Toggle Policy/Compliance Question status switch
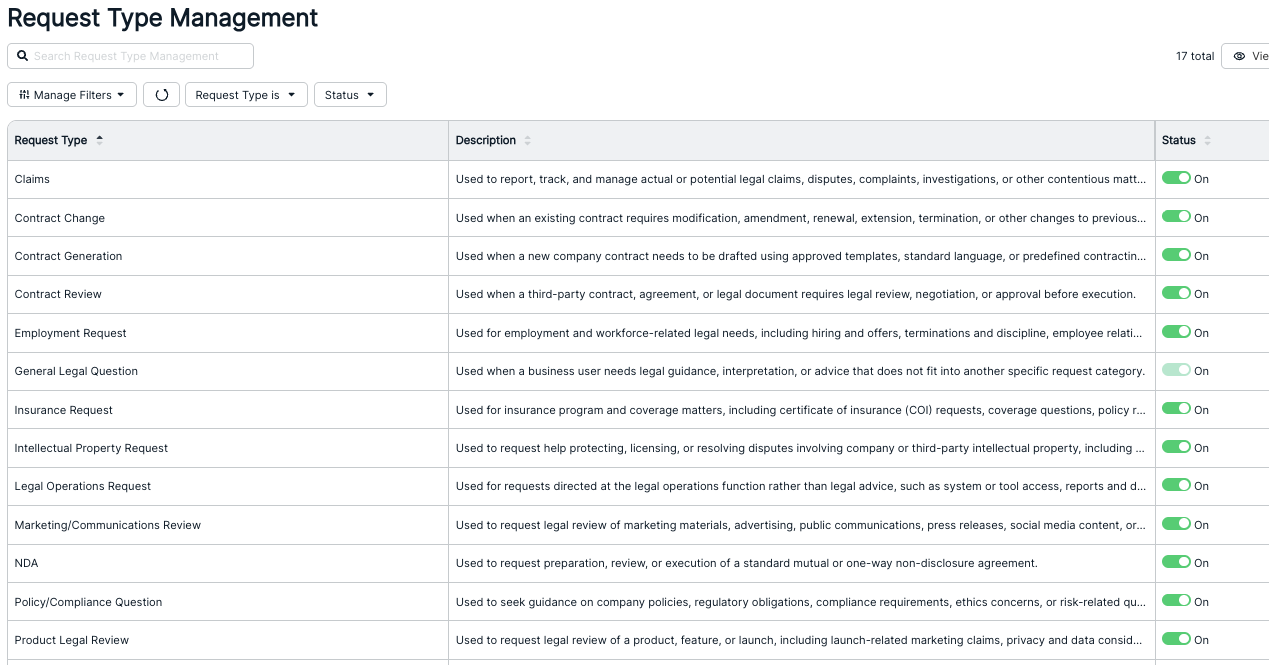The width and height of the screenshot is (1269, 665). (x=1176, y=601)
